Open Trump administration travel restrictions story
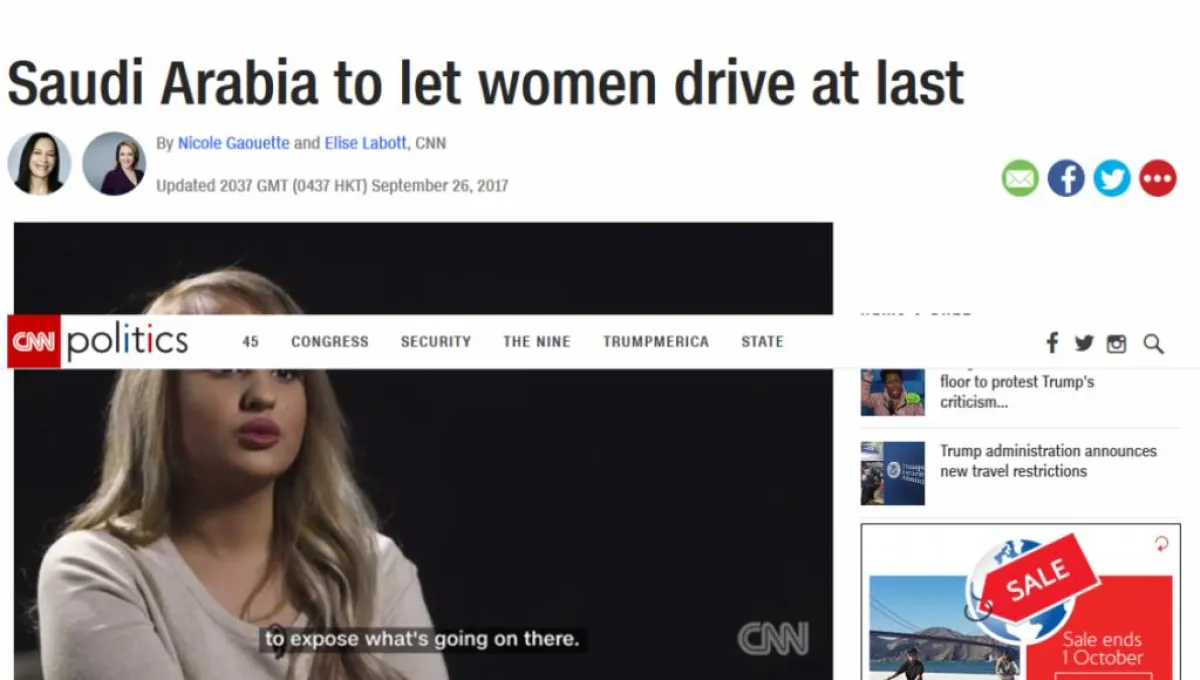Viewport: 1200px width, 680px height. pos(1048,461)
